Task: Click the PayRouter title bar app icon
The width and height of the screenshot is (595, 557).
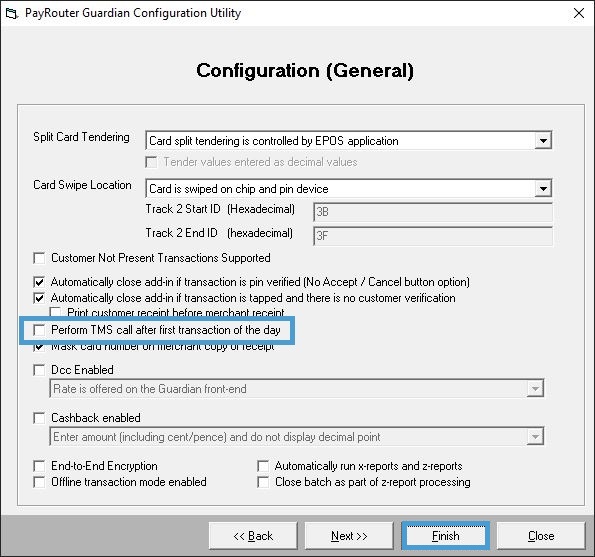Action: 11,14
